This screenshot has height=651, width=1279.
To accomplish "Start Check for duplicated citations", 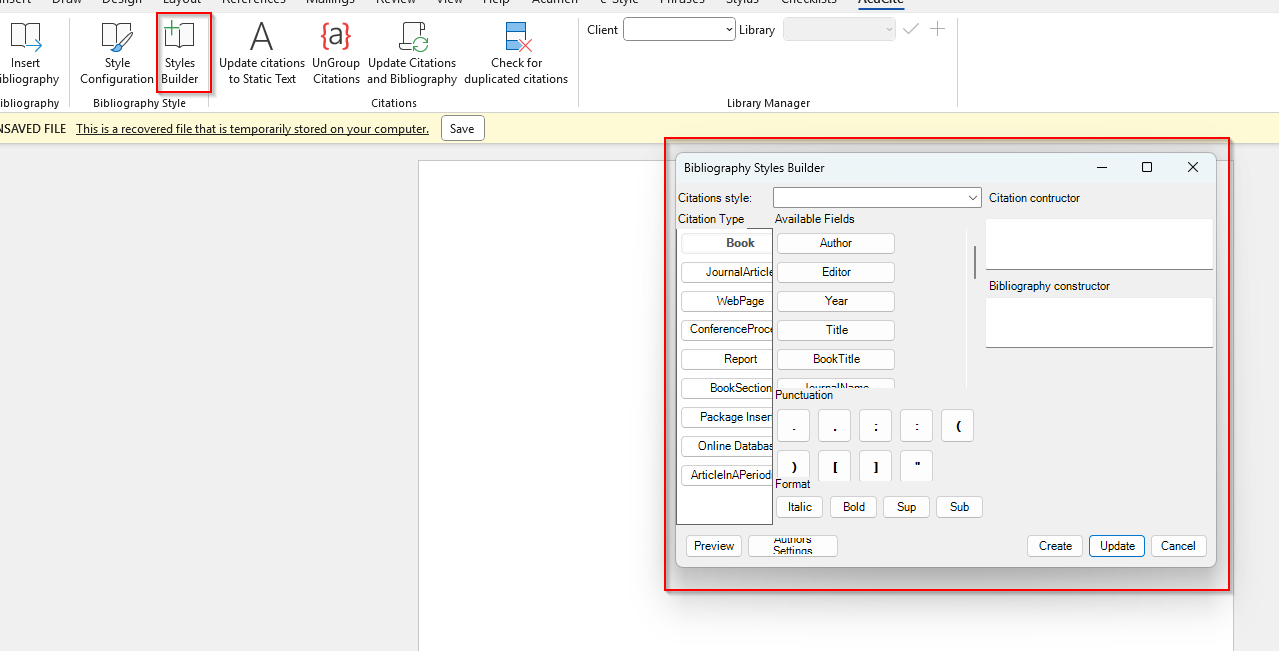I will [x=516, y=54].
